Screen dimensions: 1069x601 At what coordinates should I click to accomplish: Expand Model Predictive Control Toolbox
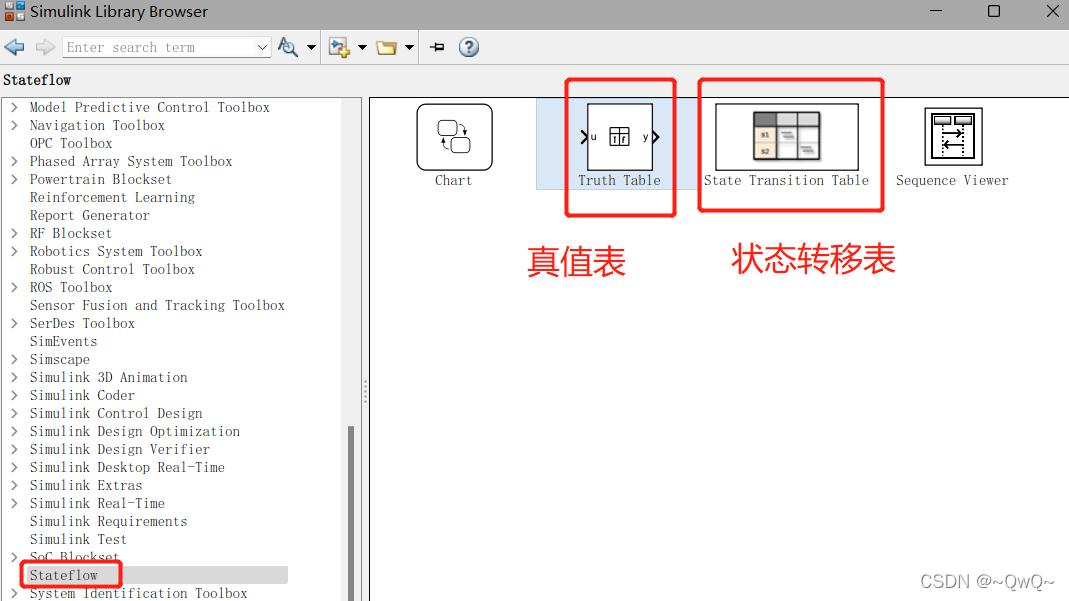coord(14,107)
